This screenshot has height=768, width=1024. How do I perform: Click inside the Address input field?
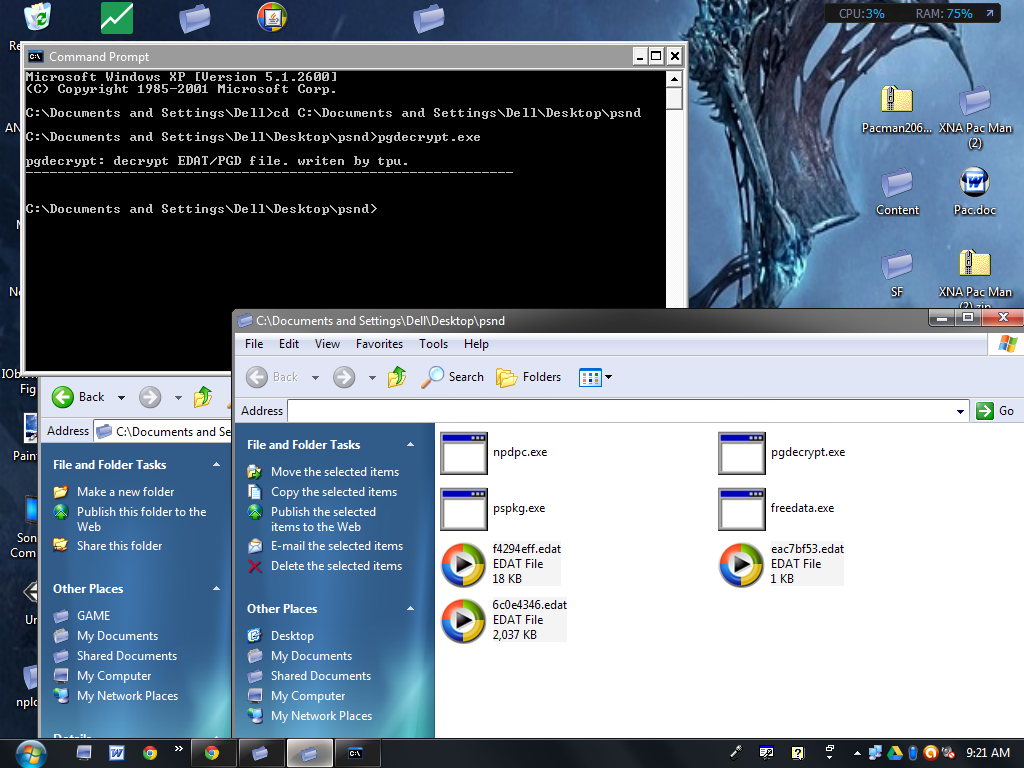pos(620,411)
